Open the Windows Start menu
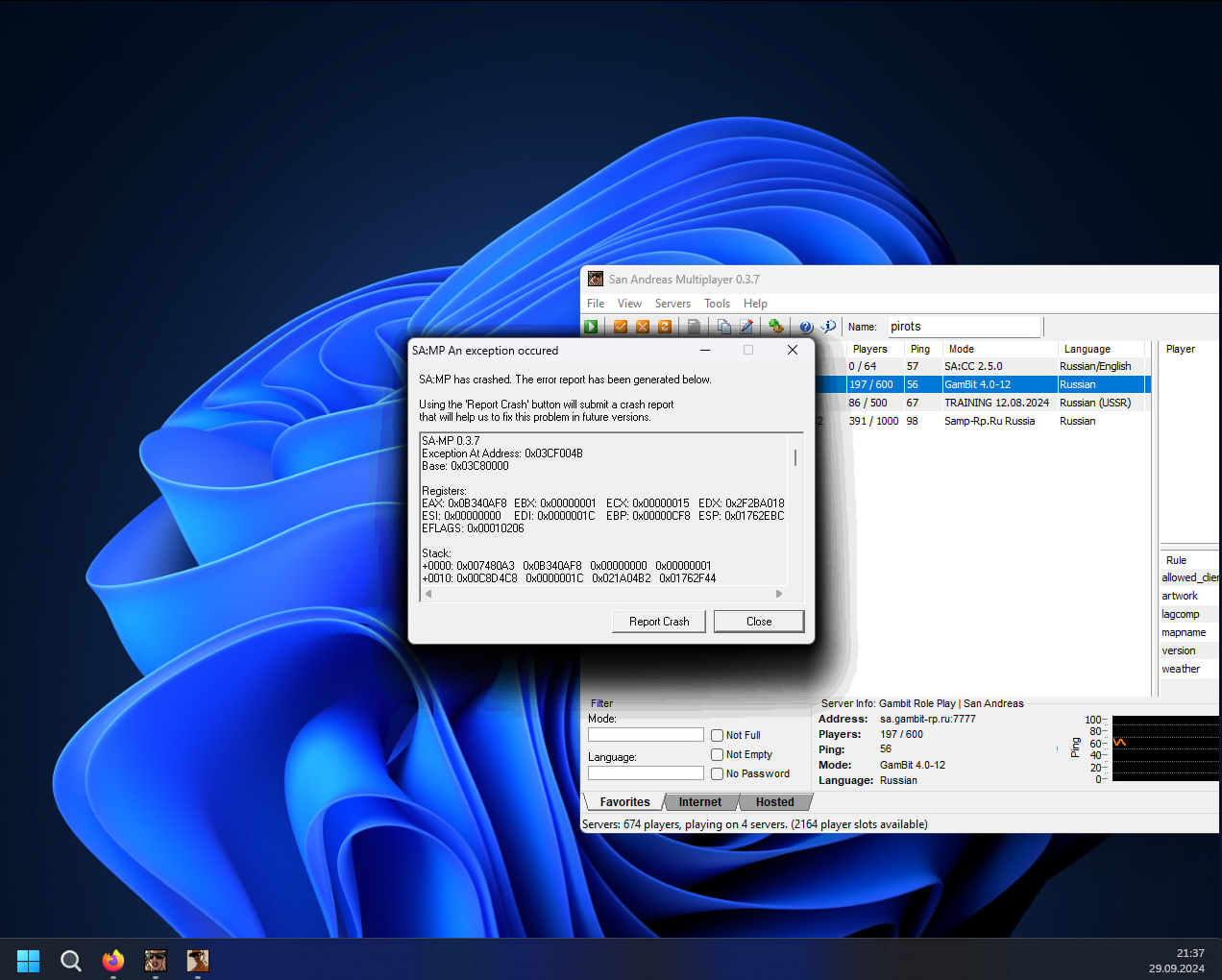1222x980 pixels. point(29,960)
